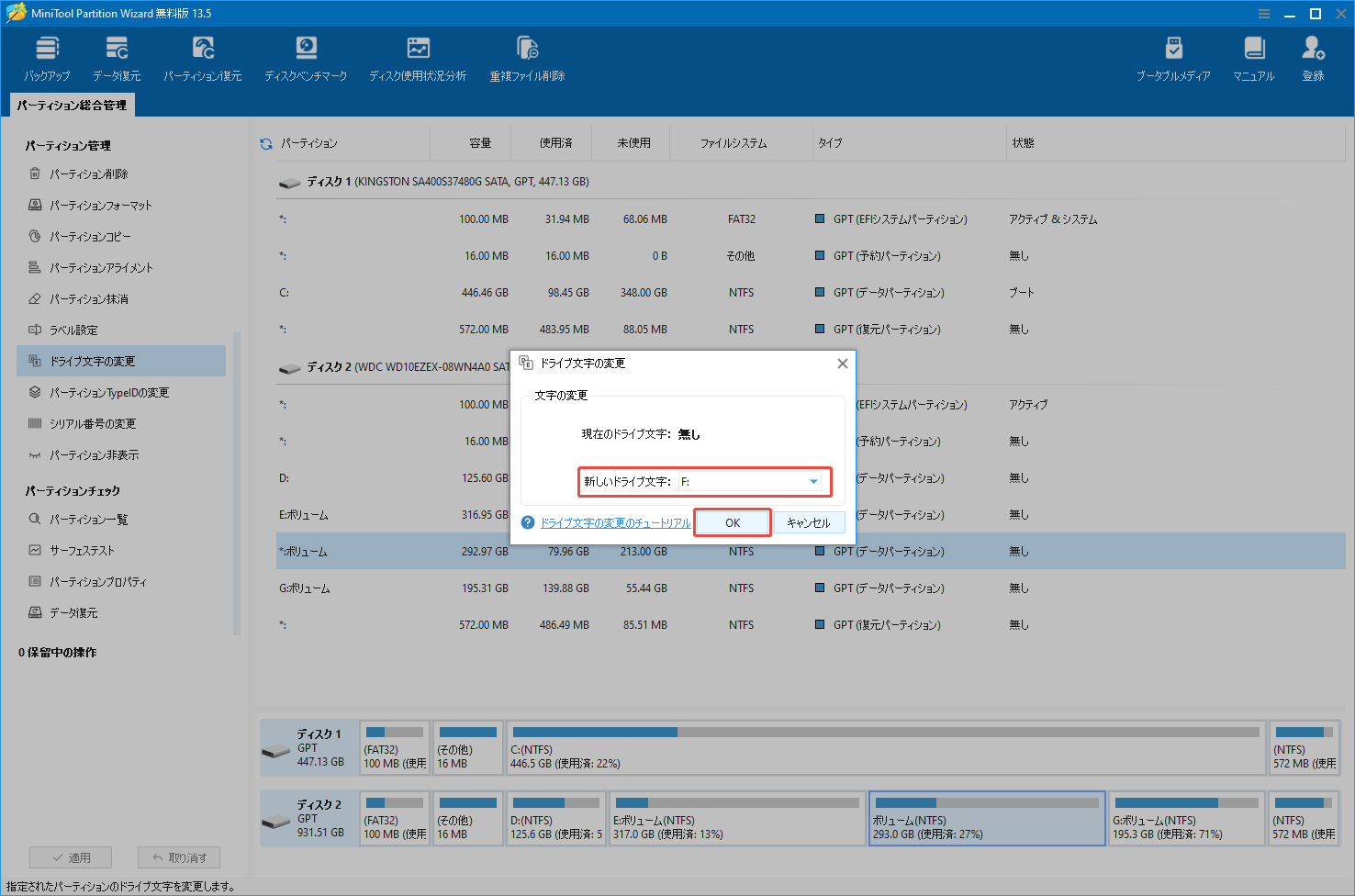Click the G:ボリューム block in disk map

click(x=1184, y=818)
